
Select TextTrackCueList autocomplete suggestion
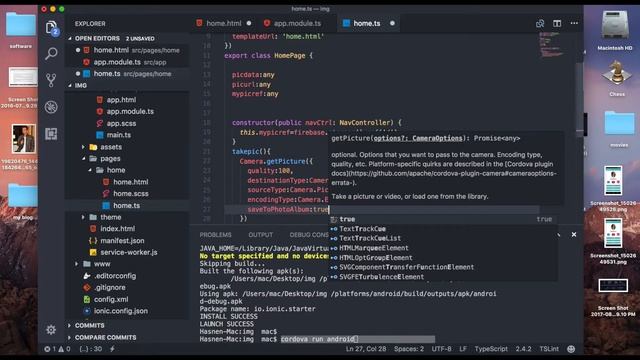tap(443, 238)
